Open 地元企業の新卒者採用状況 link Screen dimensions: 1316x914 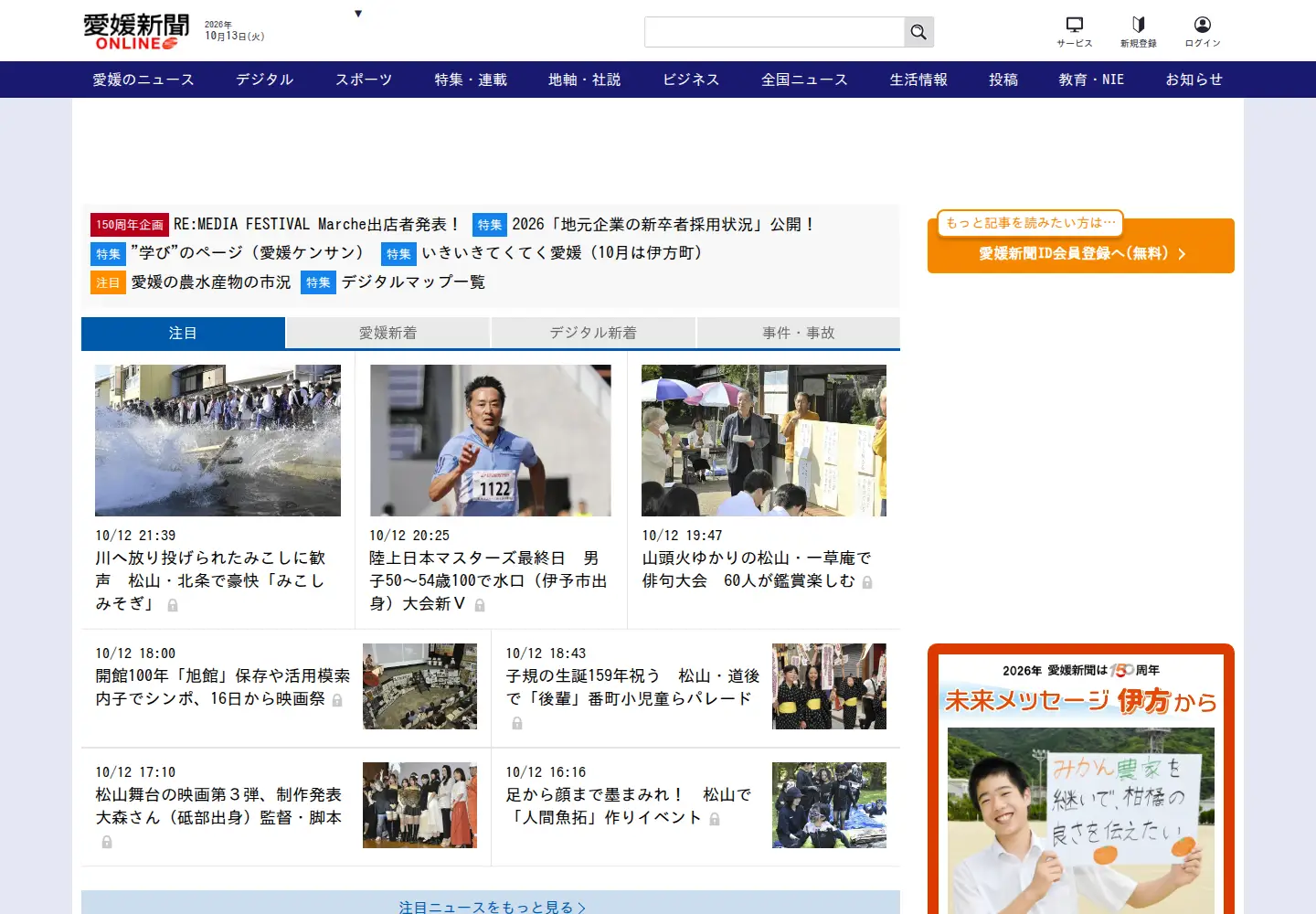pyautogui.click(x=663, y=224)
